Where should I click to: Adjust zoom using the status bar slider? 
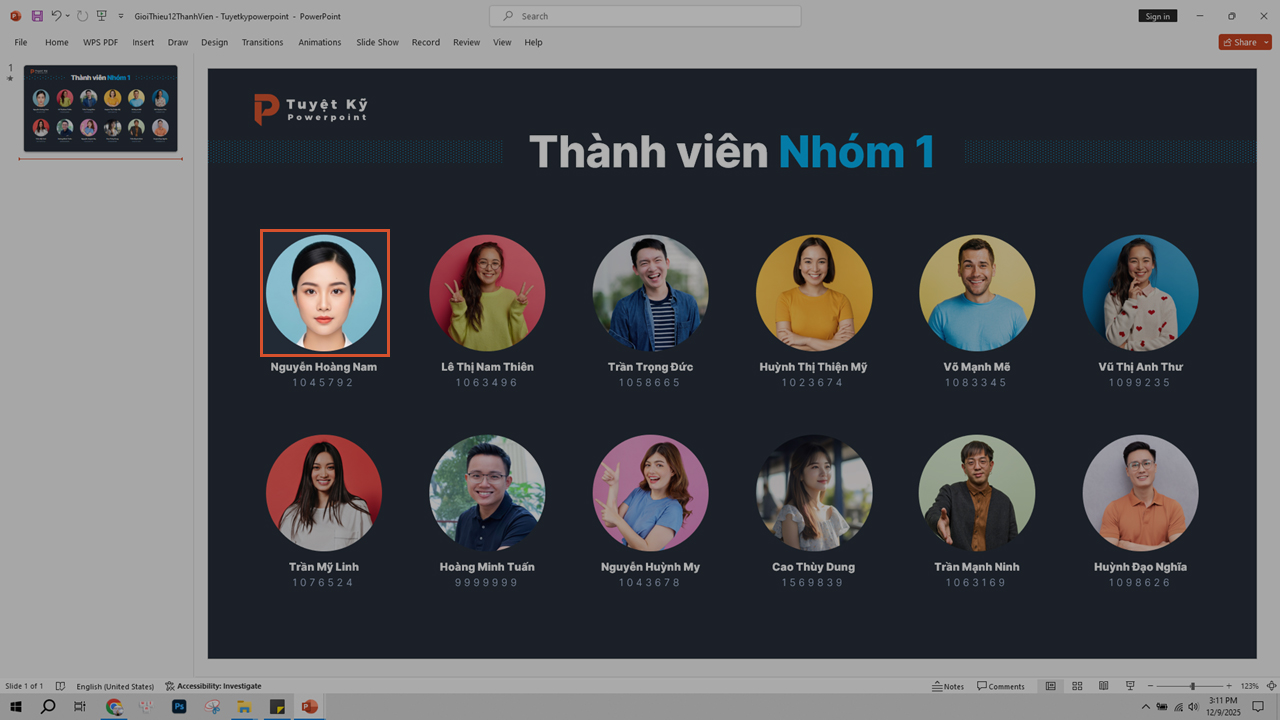coord(1192,686)
